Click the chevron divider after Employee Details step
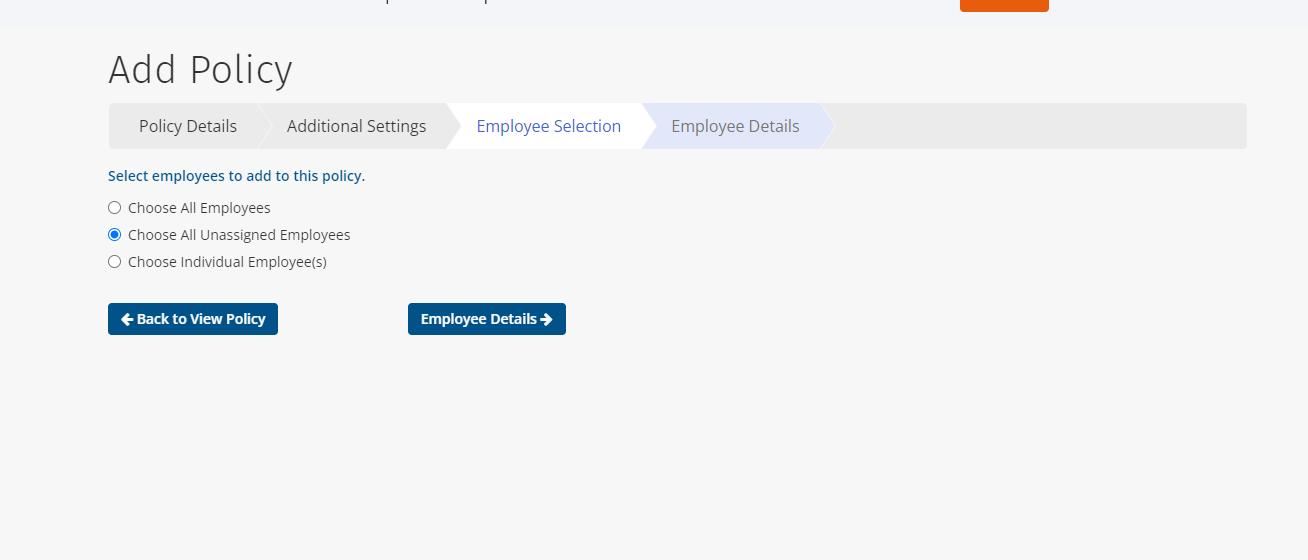Screen dimensions: 1308x560 828,126
